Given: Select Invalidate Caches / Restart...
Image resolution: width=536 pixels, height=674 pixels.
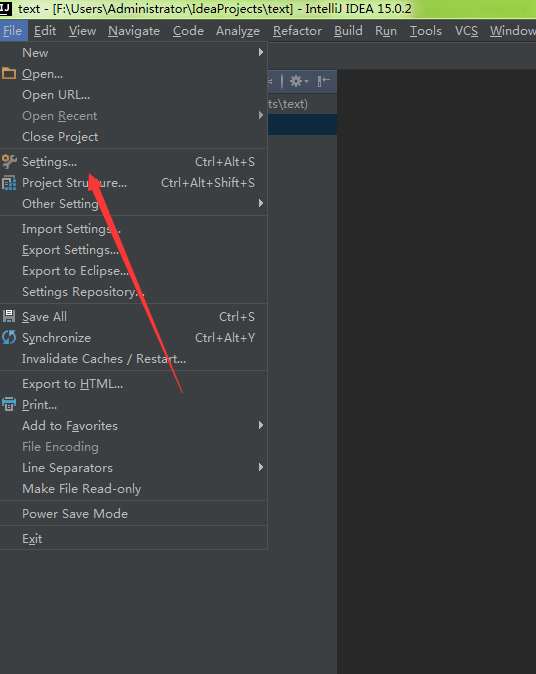Looking at the screenshot, I should point(133,358).
